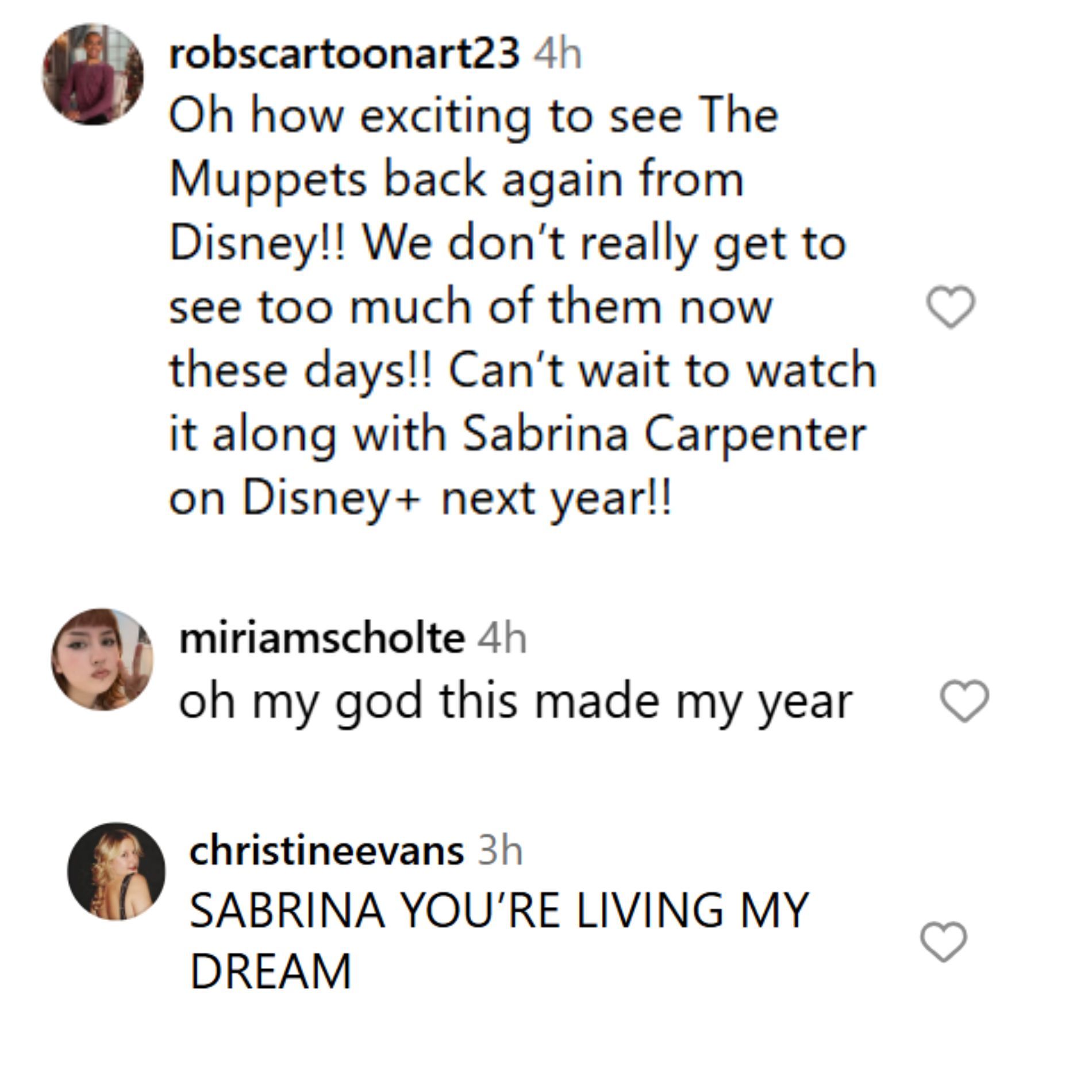Like the comment by robscartoonart23

click(951, 307)
